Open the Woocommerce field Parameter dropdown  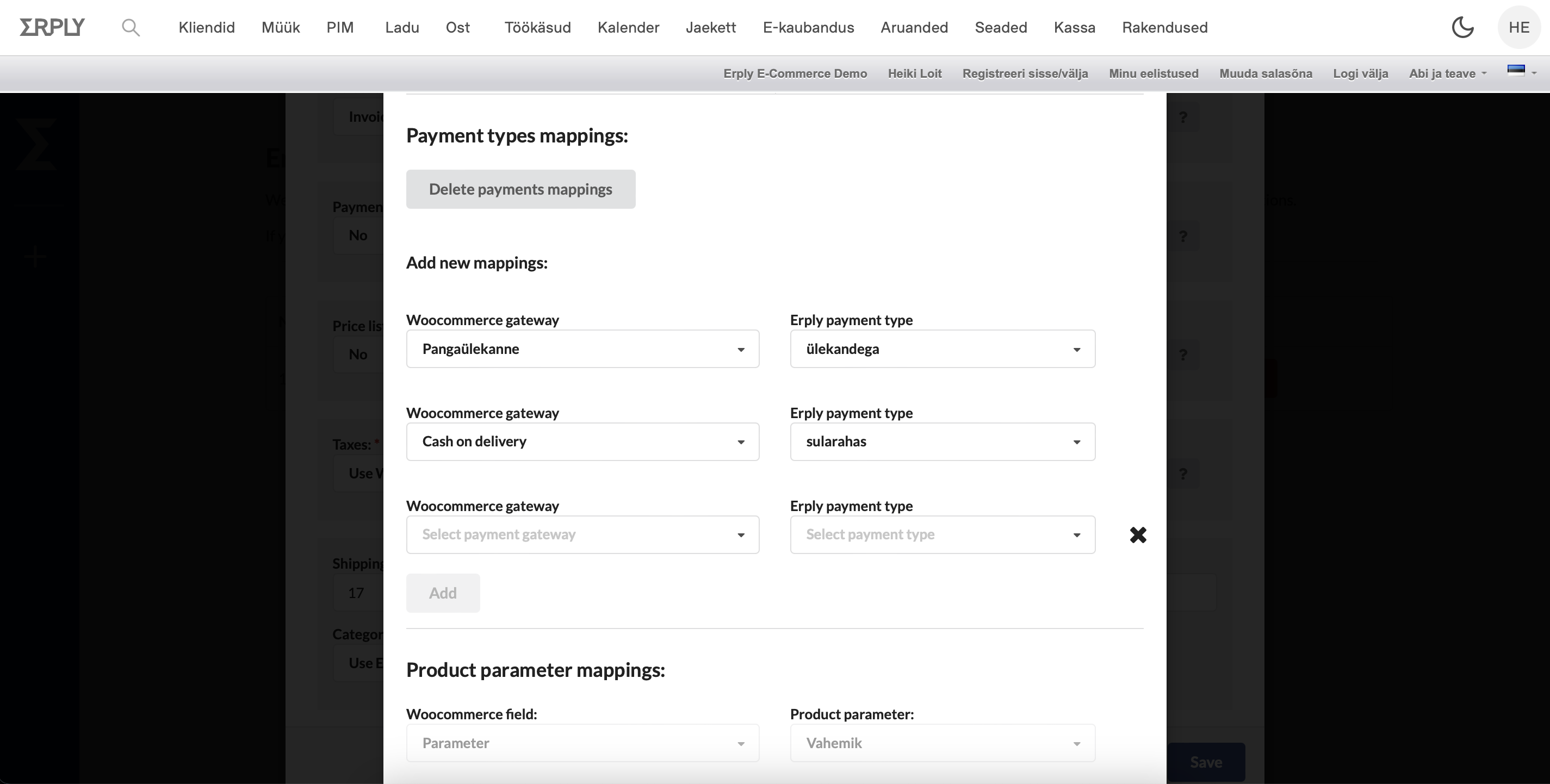point(582,743)
